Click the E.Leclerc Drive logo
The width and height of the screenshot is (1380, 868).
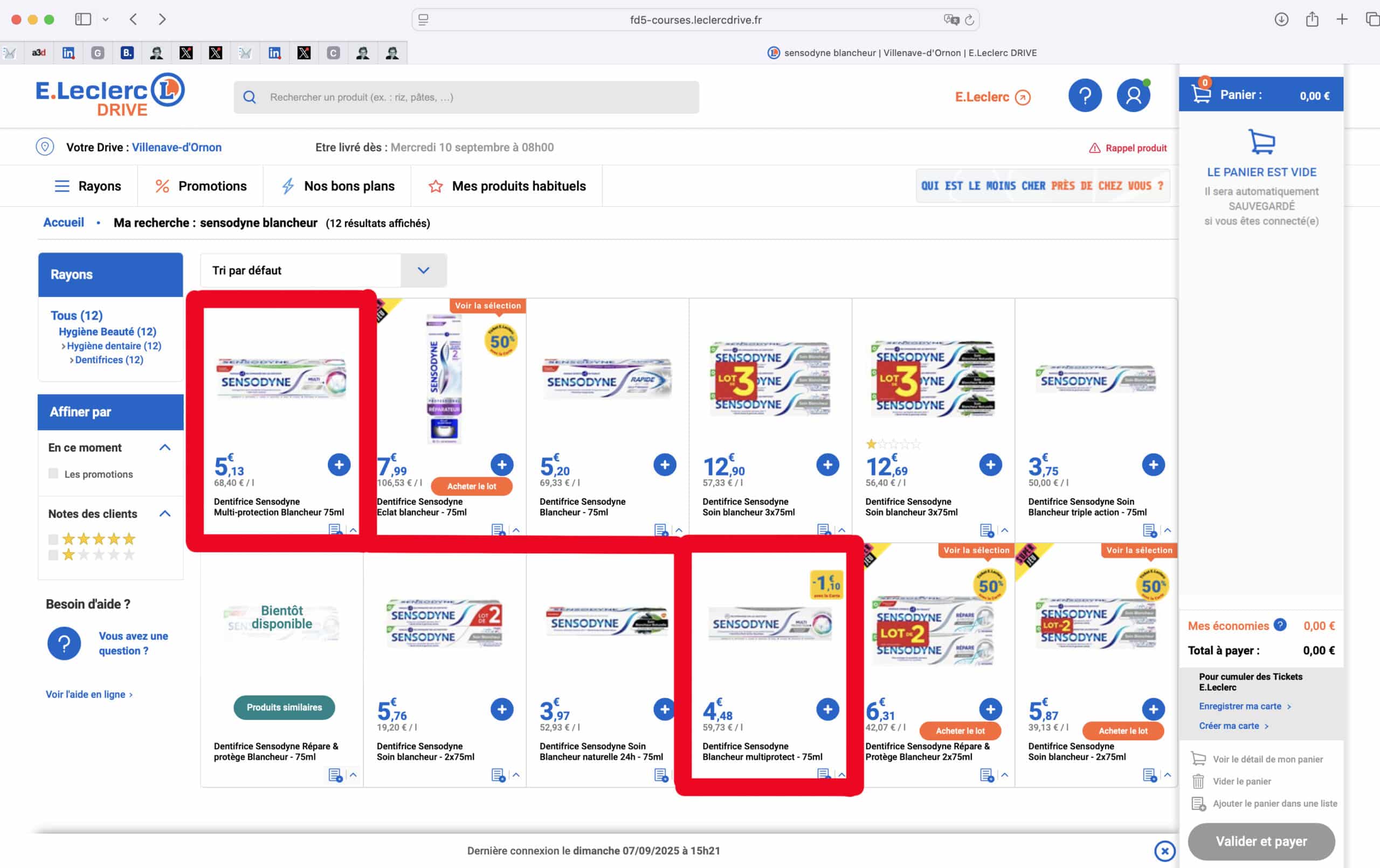point(110,94)
